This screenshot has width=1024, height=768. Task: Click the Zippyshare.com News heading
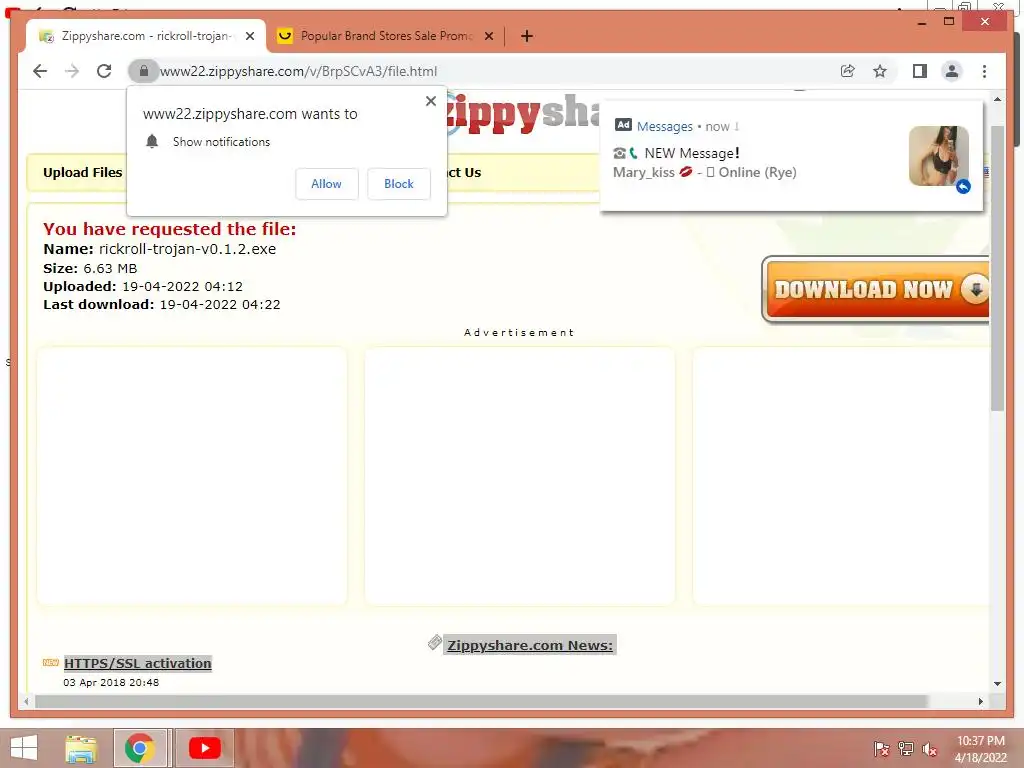point(530,645)
